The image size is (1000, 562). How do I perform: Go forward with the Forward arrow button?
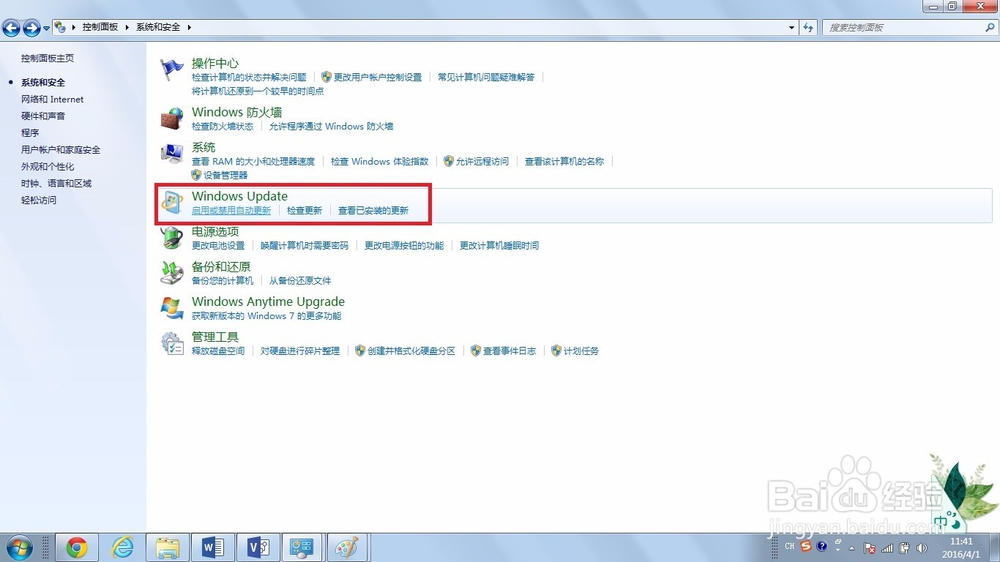click(x=31, y=27)
